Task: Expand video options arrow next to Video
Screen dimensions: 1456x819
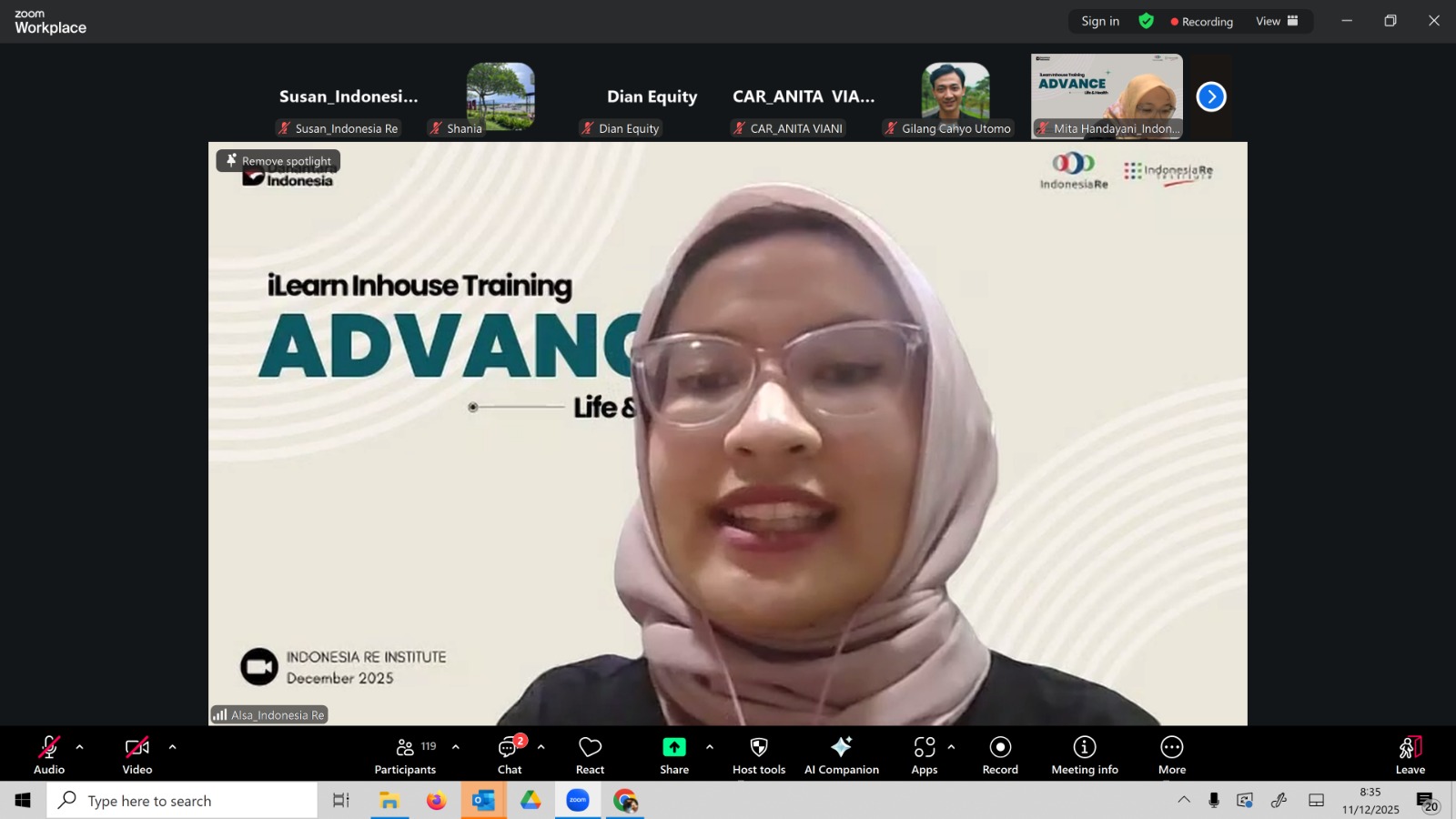Action: click(x=173, y=747)
